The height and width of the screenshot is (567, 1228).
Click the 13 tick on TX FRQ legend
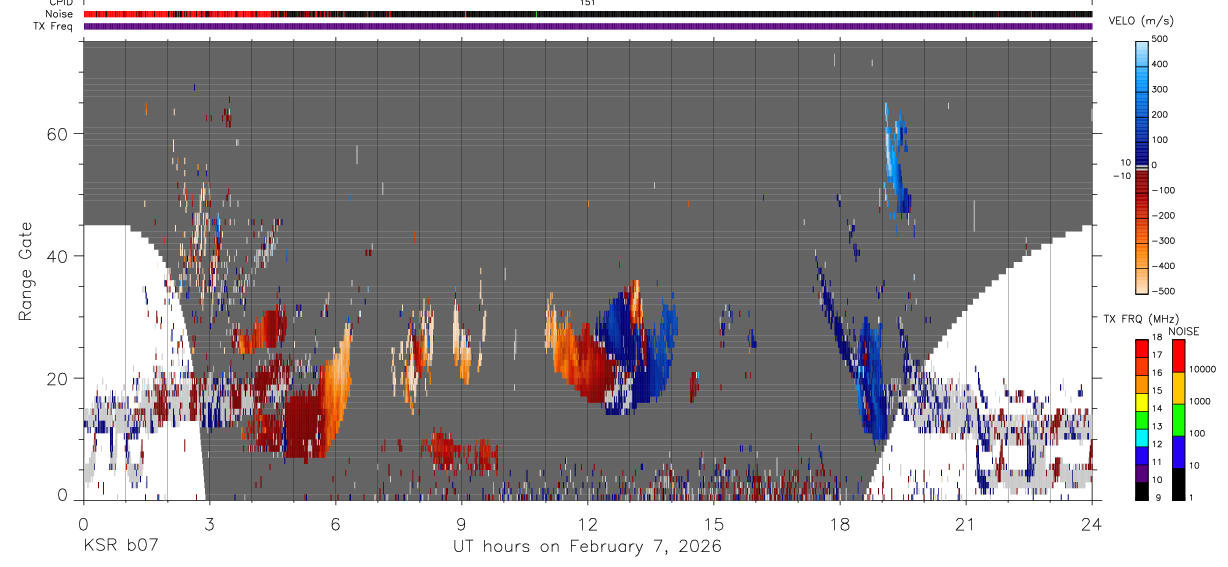coord(1158,426)
